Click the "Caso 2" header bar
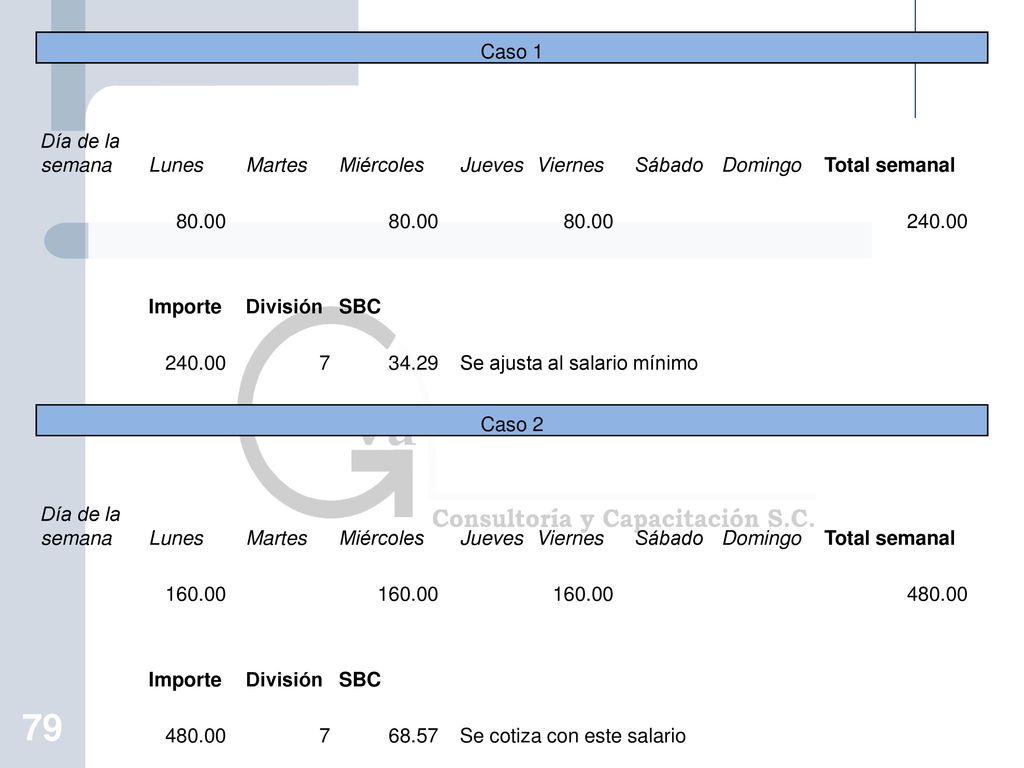 511,421
